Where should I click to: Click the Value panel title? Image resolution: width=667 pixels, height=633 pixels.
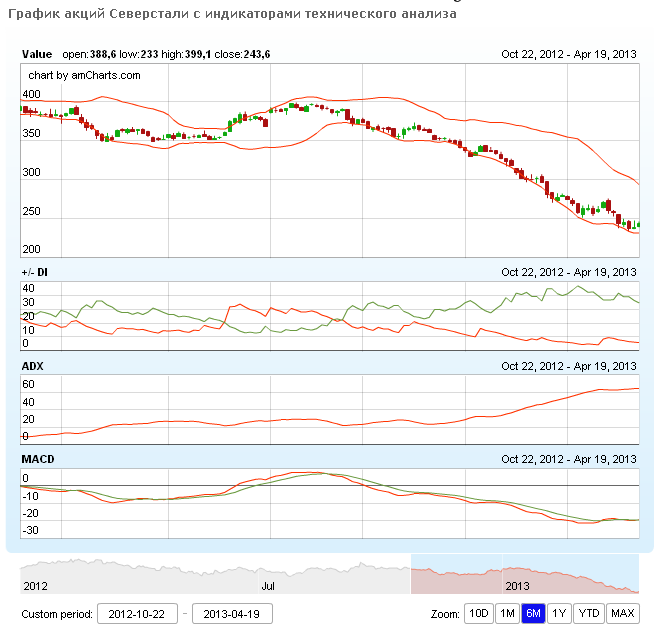[x=37, y=54]
